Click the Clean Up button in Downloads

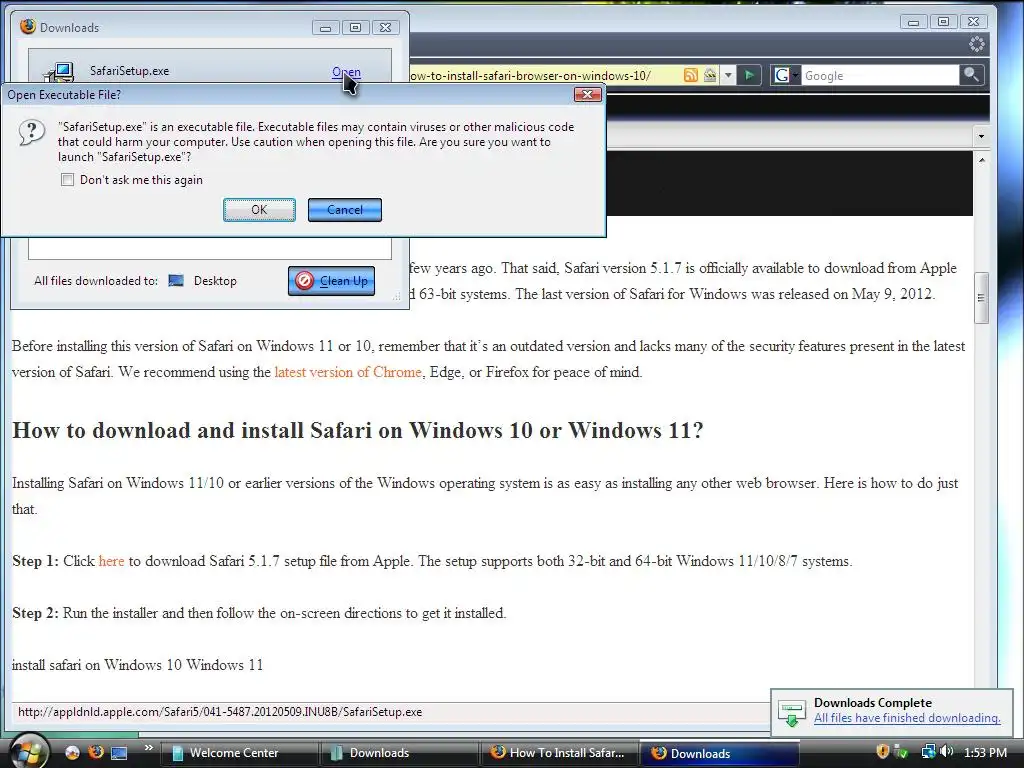point(331,281)
